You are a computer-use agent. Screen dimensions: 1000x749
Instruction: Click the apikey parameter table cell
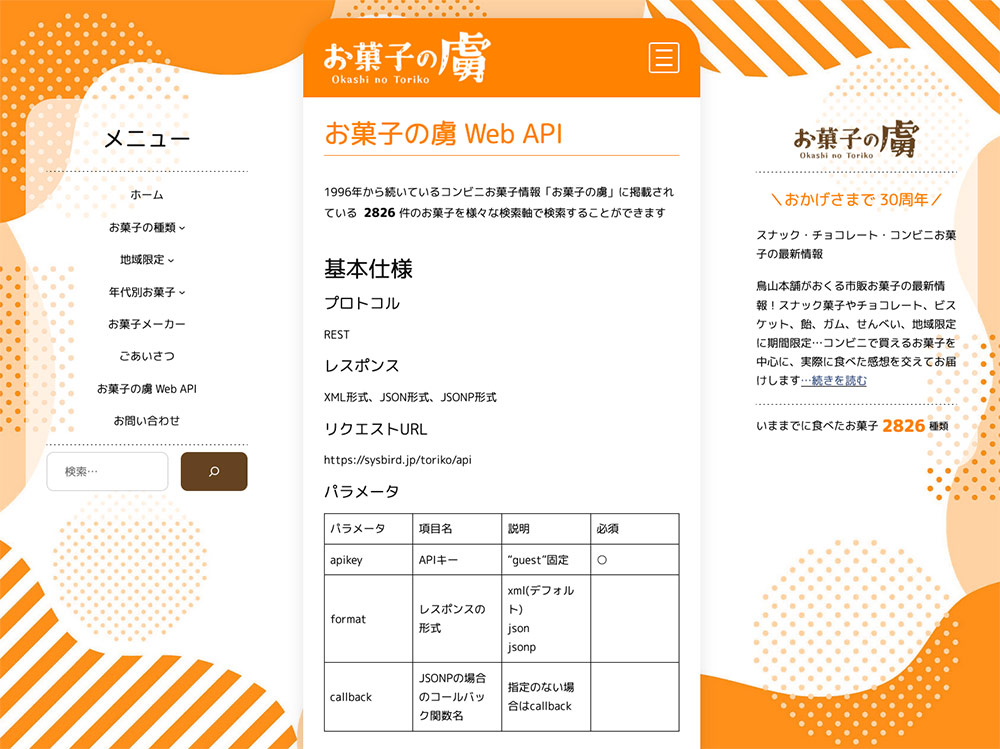point(346,560)
